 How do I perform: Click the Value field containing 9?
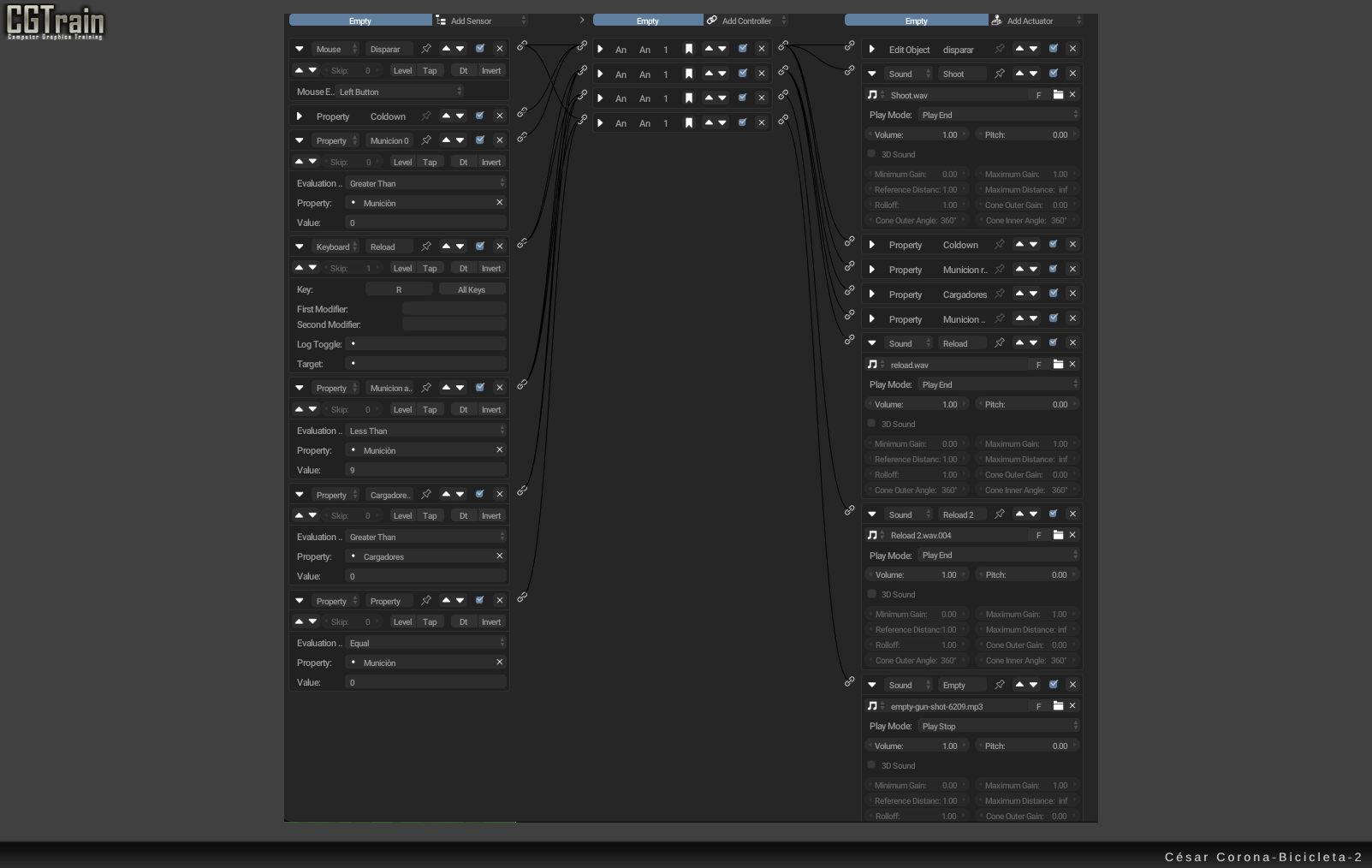[425, 470]
